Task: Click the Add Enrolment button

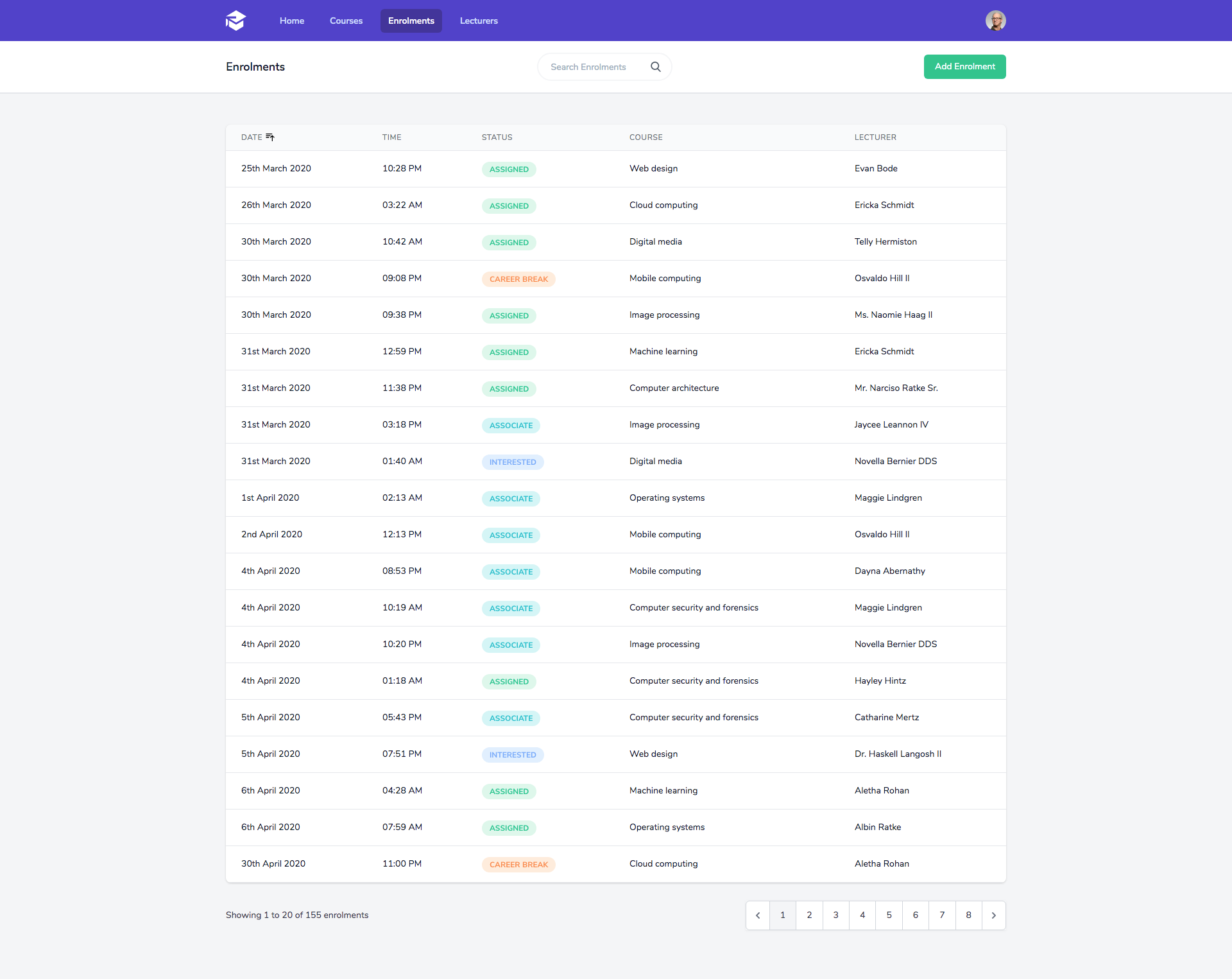Action: [x=964, y=67]
